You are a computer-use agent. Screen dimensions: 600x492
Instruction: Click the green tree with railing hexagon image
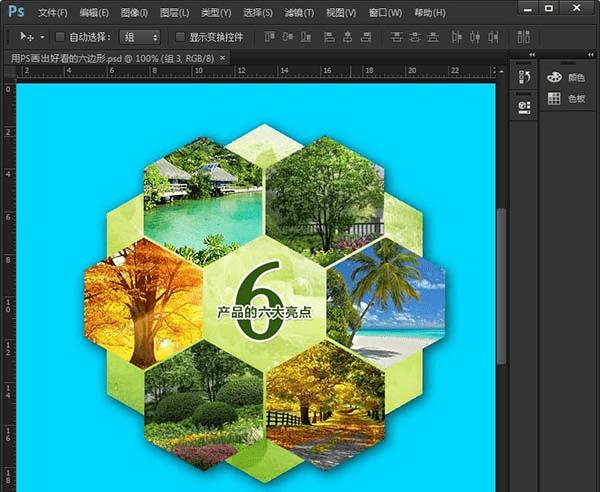[325, 201]
